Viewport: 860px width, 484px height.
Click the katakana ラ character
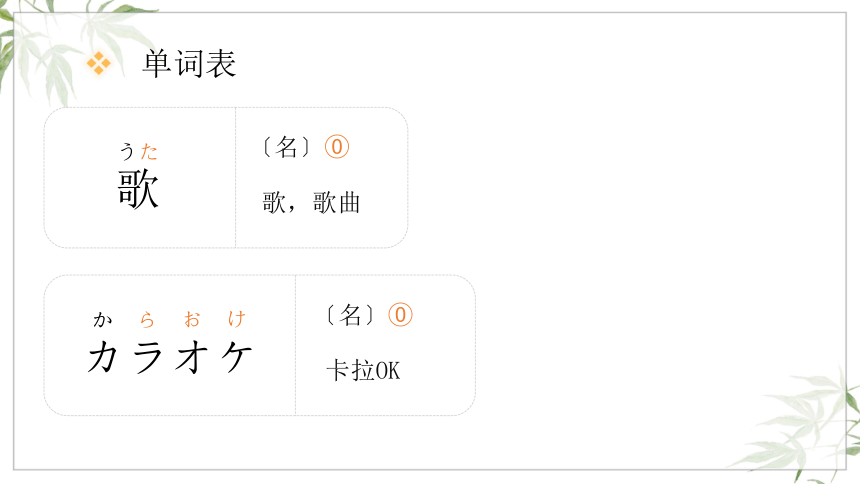(148, 357)
